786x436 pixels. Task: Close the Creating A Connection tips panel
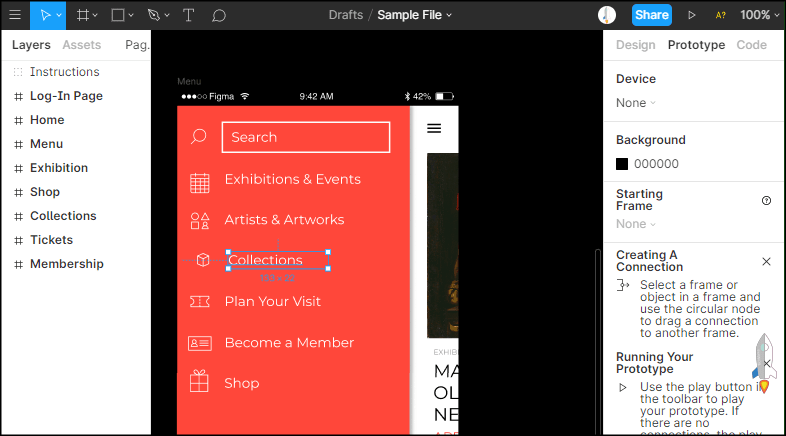(766, 261)
